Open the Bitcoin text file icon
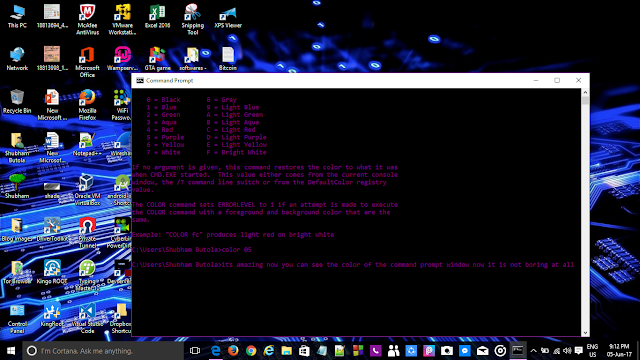The width and height of the screenshot is (640, 360). point(228,59)
